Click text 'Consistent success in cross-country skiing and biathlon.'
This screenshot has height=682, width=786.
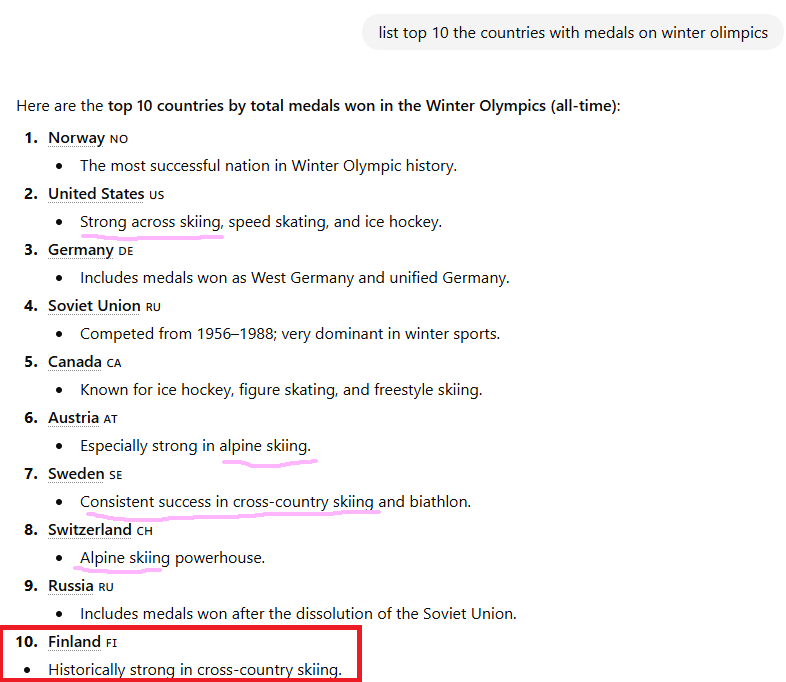(276, 502)
